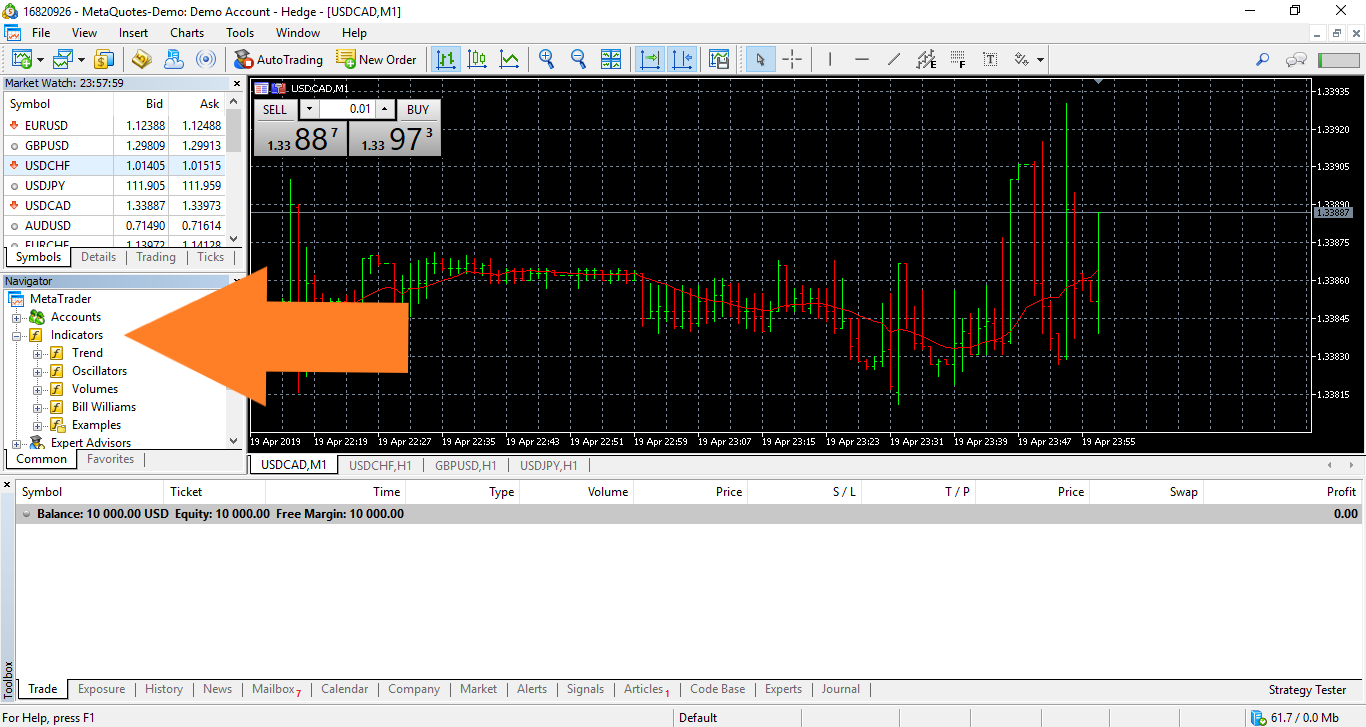This screenshot has width=1366, height=727.
Task: Expand the Volumes node
Action: 37,389
